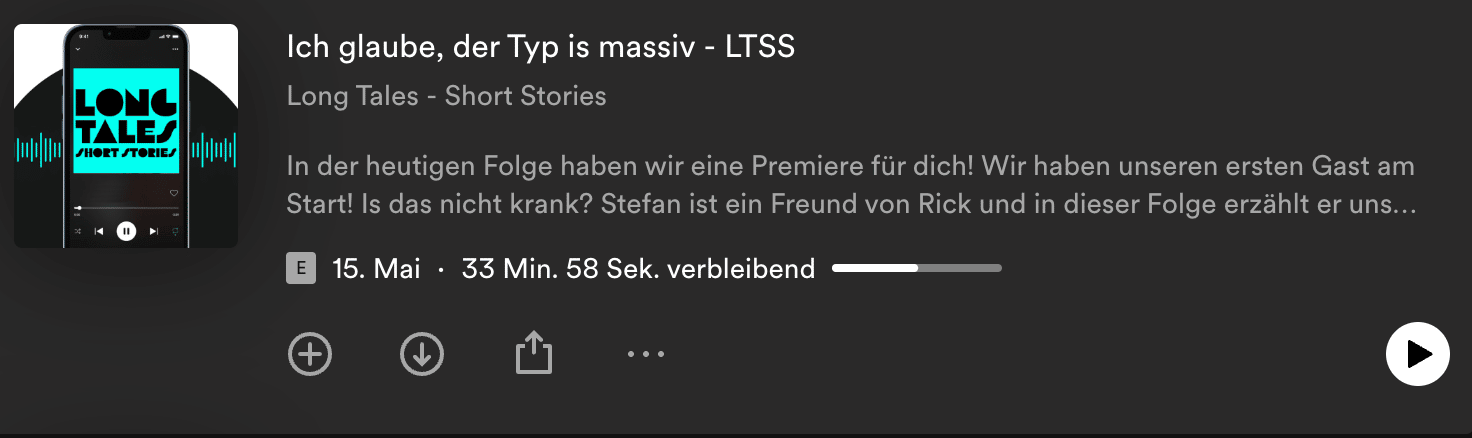Screen dimensions: 1472x438
Task: Click the pause icon inside the cover art
Action: (126, 231)
